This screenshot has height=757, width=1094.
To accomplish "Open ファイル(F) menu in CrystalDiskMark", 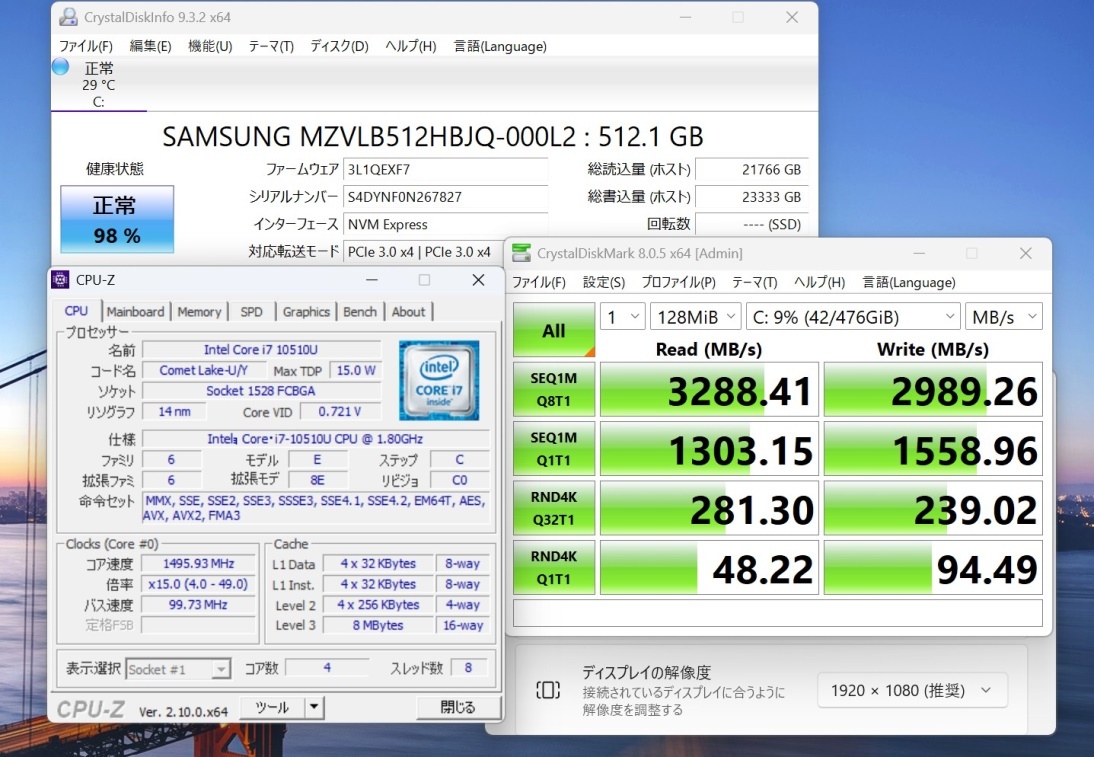I will pos(539,282).
